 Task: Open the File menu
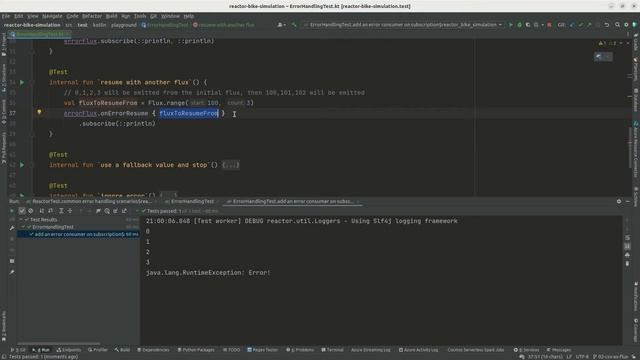point(6,16)
